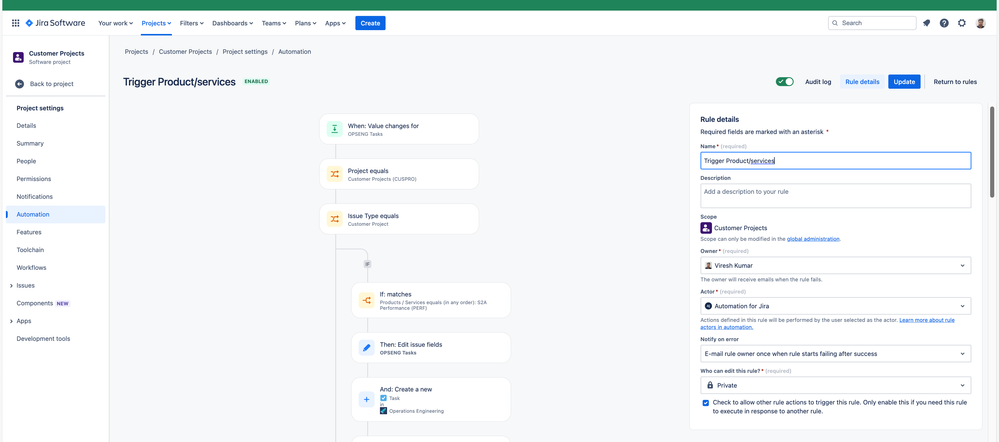The image size is (999, 442).
Task: Select the Project equals condition icon
Action: (334, 175)
